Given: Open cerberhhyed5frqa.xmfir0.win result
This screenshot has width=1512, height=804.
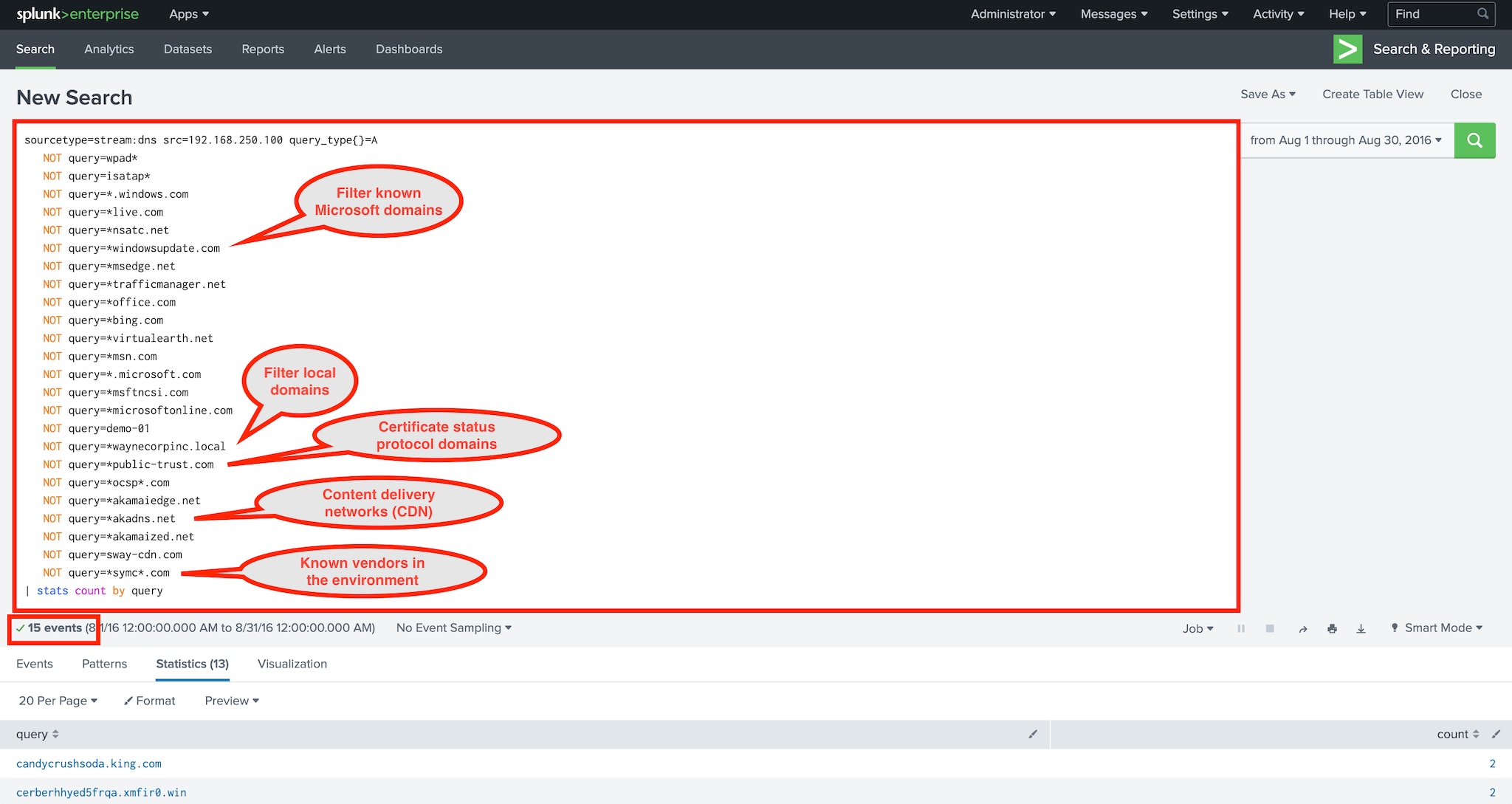Looking at the screenshot, I should tap(101, 792).
